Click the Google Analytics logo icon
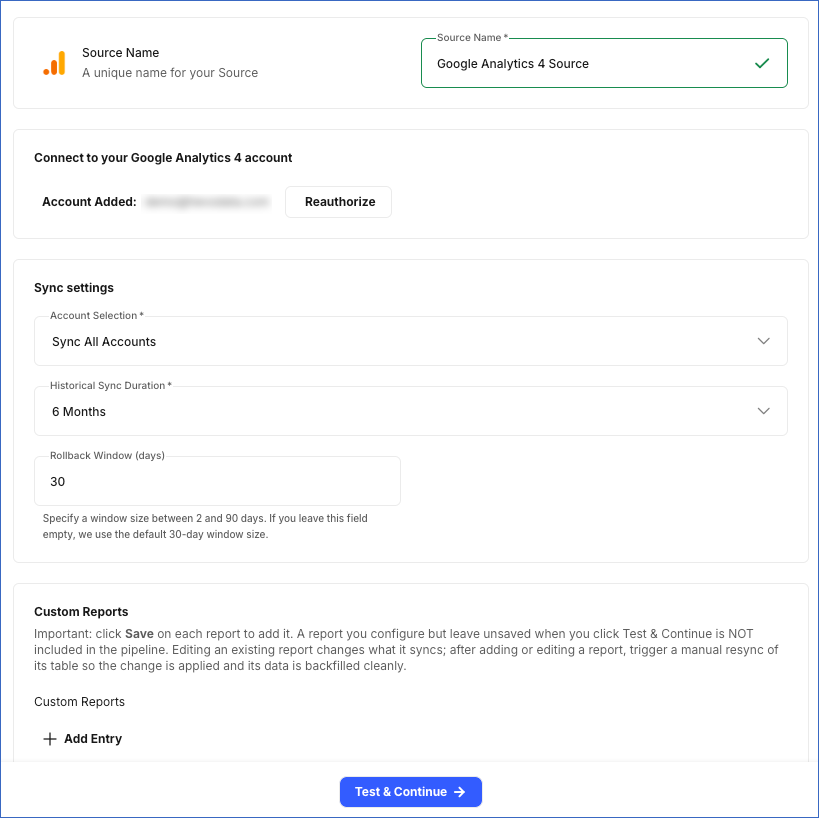Image resolution: width=819 pixels, height=818 pixels. (54, 63)
